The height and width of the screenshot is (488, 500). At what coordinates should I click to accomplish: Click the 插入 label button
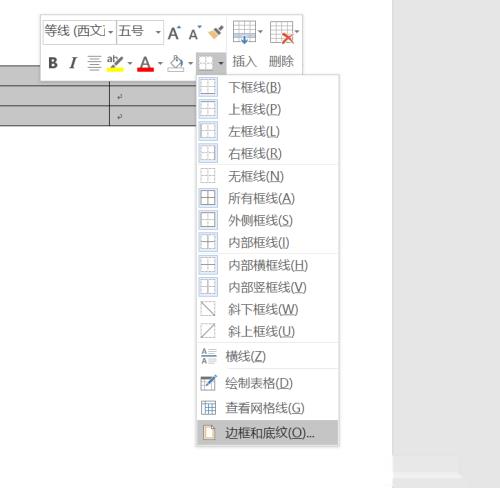pyautogui.click(x=244, y=61)
